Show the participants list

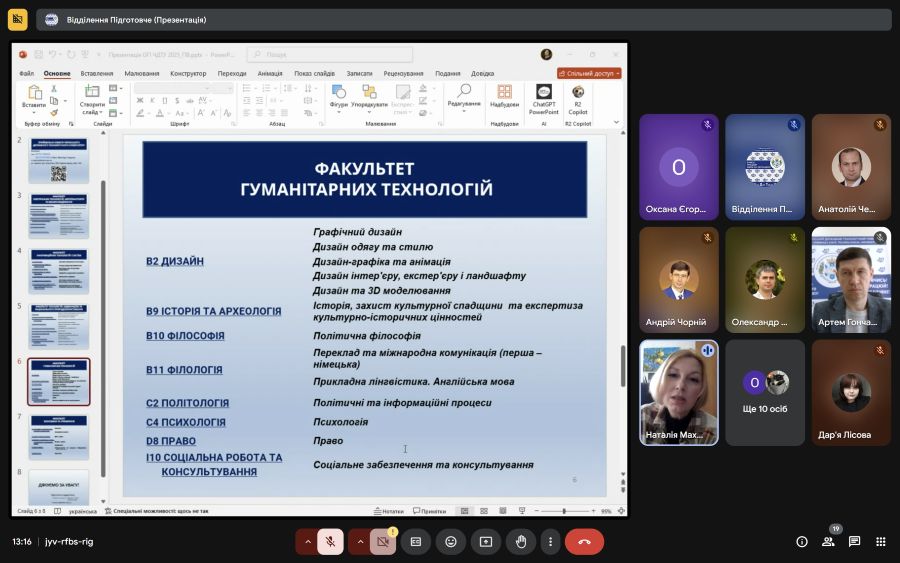pos(828,541)
